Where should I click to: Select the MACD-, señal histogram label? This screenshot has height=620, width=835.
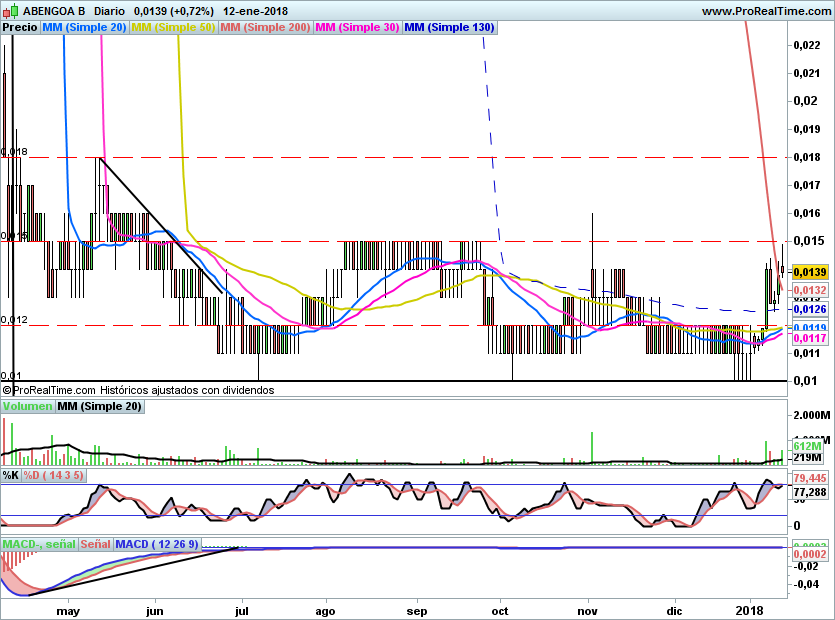click(x=39, y=544)
